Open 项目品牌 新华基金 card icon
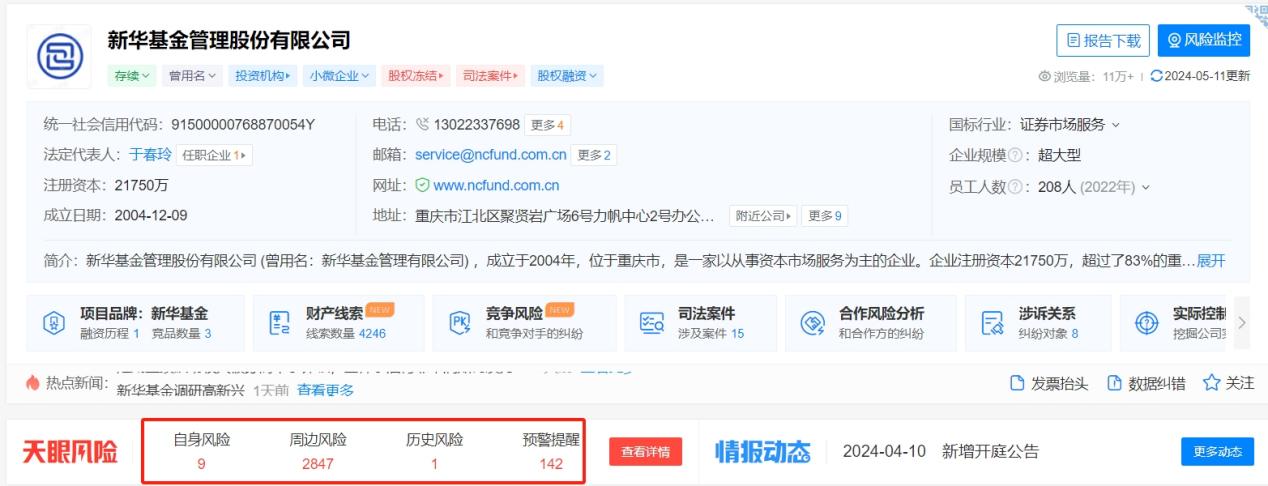The height and width of the screenshot is (486, 1268). (x=55, y=323)
